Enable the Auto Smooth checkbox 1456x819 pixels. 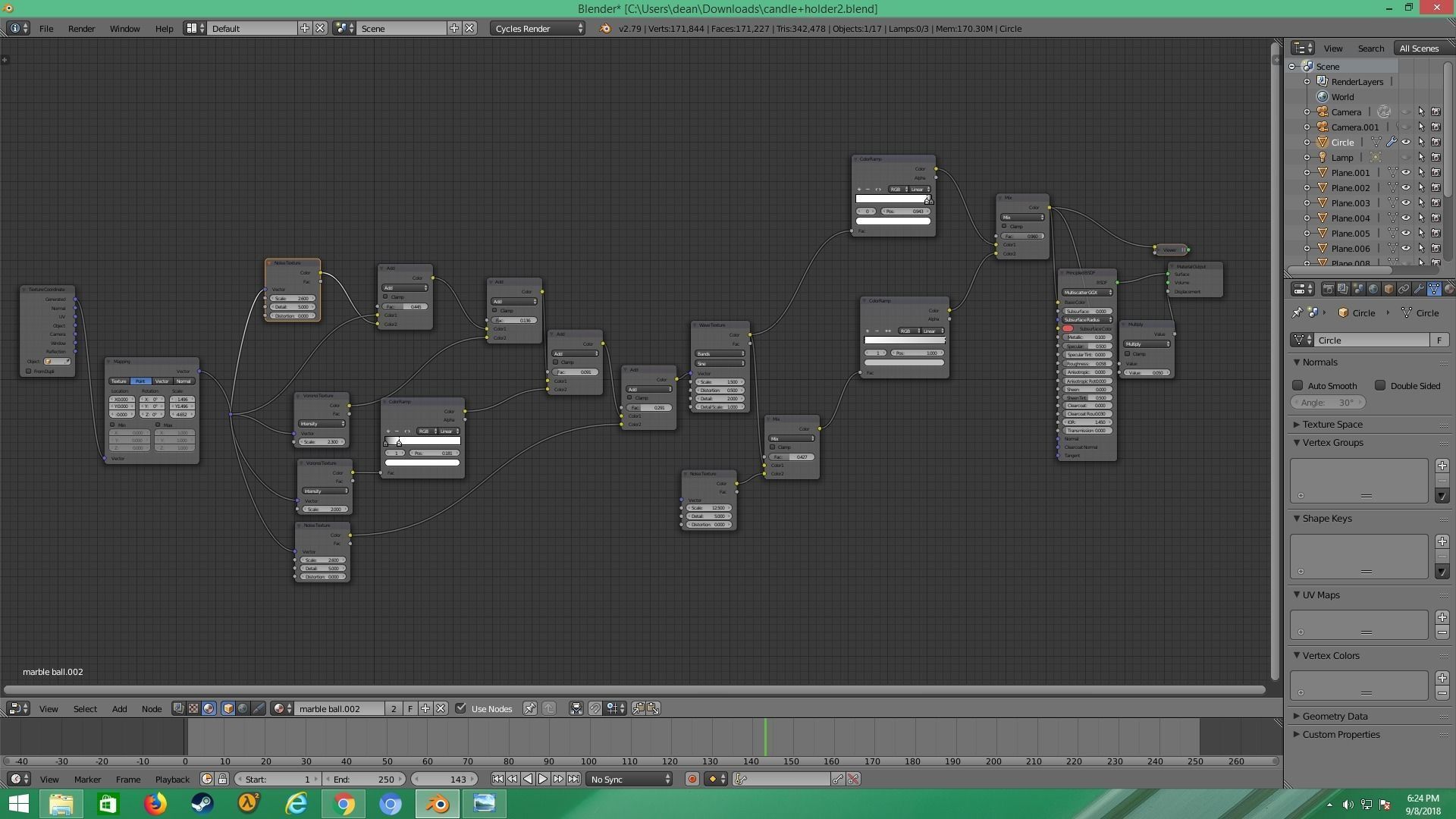pyautogui.click(x=1298, y=385)
